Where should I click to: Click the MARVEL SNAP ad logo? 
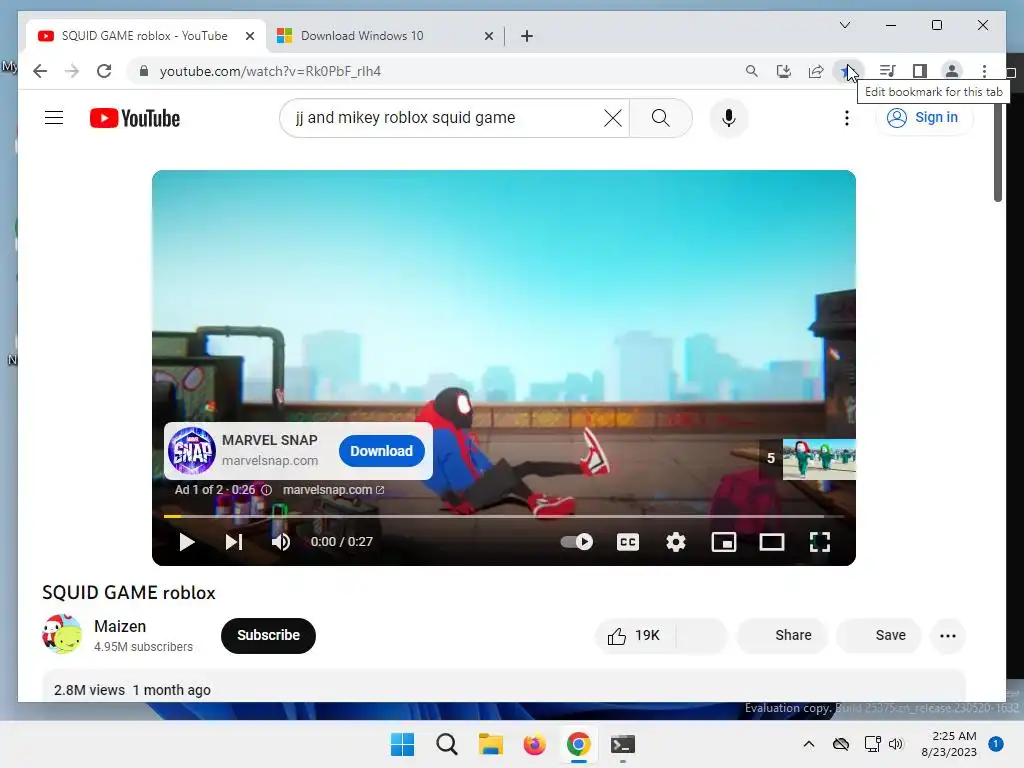point(191,451)
